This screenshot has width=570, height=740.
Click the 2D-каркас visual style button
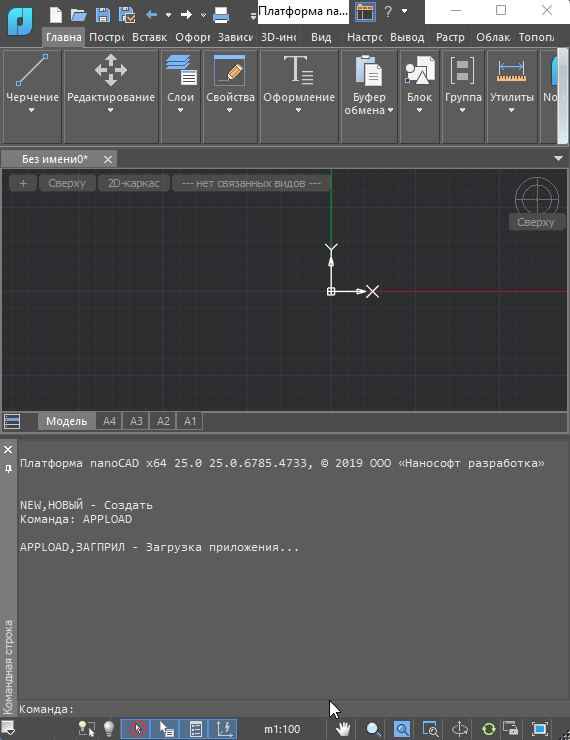(x=134, y=183)
